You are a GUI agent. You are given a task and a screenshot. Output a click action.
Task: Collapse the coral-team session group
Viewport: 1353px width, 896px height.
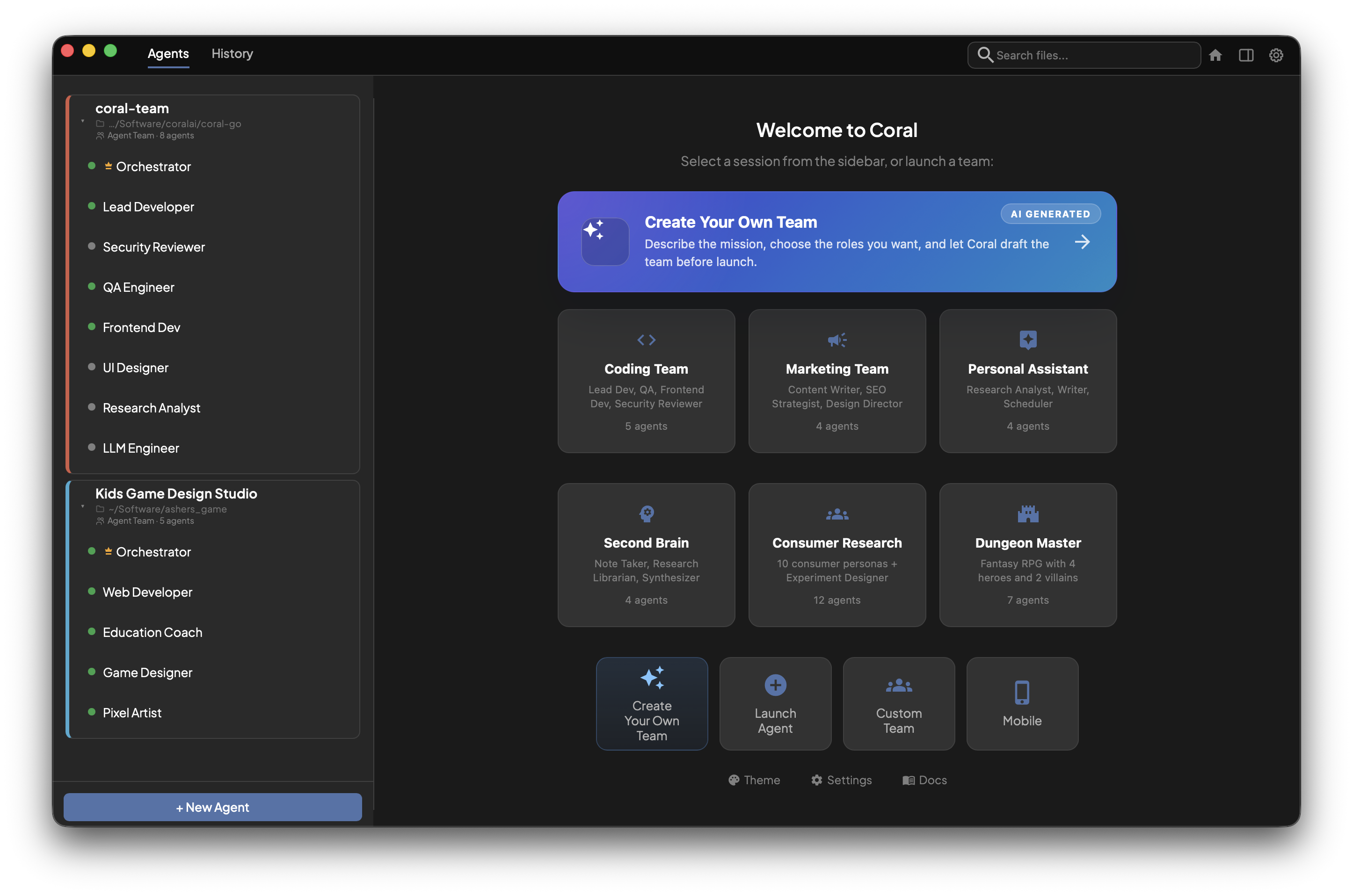click(82, 122)
